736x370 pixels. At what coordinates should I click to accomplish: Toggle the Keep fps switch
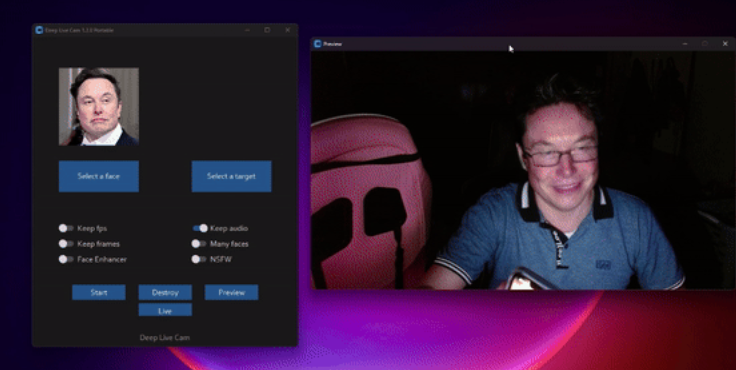tap(66, 228)
